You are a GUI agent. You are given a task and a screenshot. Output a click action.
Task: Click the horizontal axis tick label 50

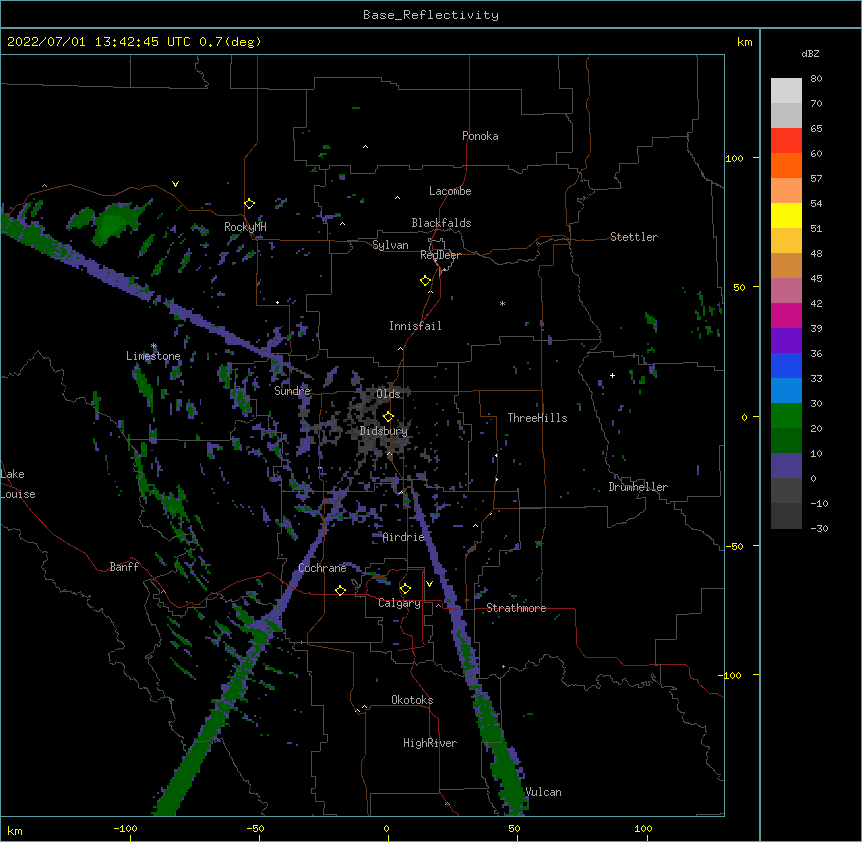click(514, 828)
